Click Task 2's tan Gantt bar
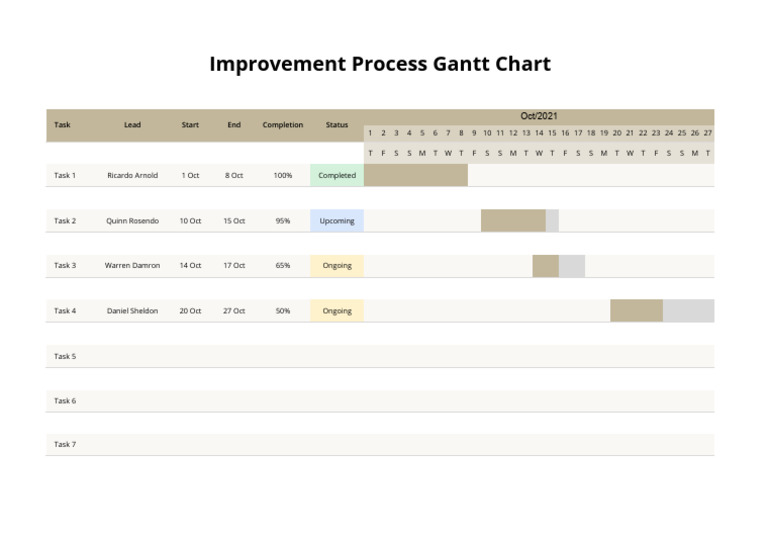This screenshot has width=768, height=543. click(513, 221)
